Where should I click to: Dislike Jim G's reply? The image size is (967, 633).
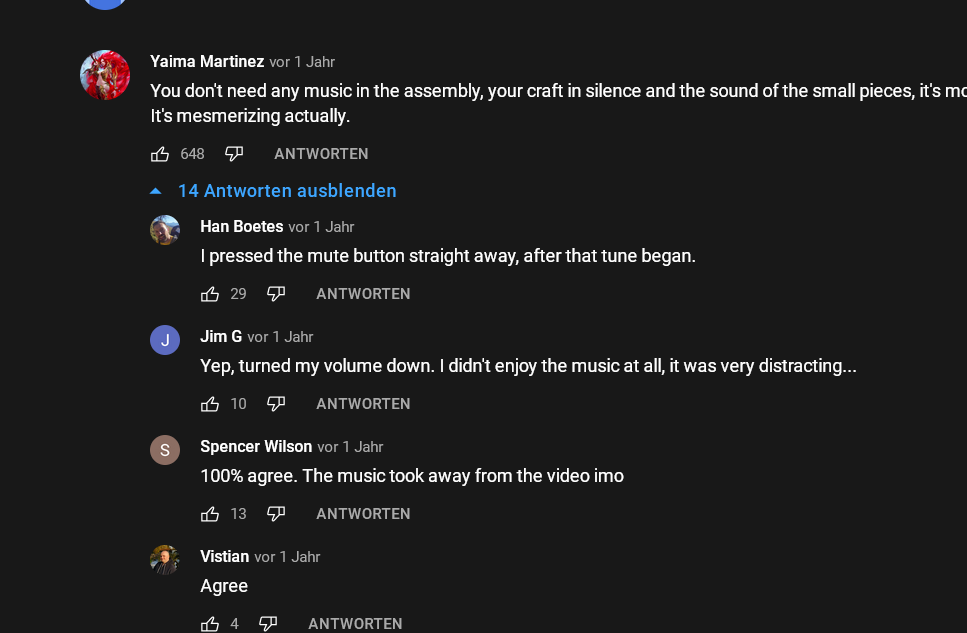(276, 404)
